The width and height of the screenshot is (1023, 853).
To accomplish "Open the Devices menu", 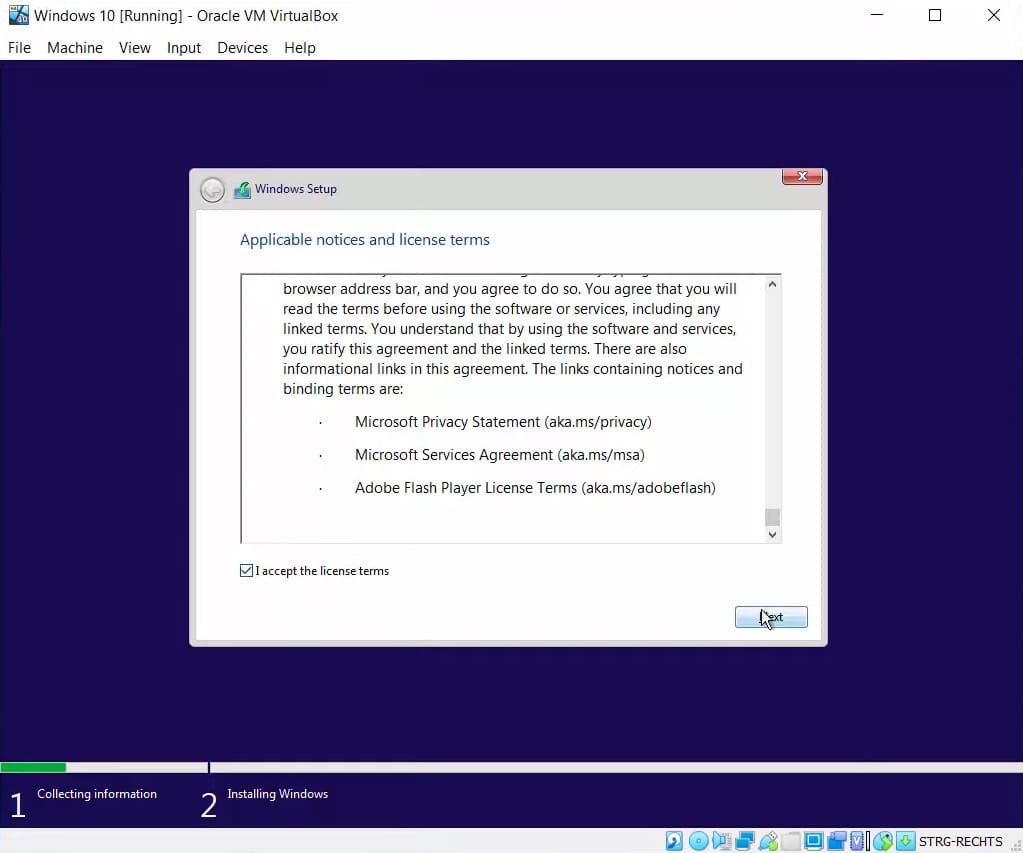I will pos(242,48).
